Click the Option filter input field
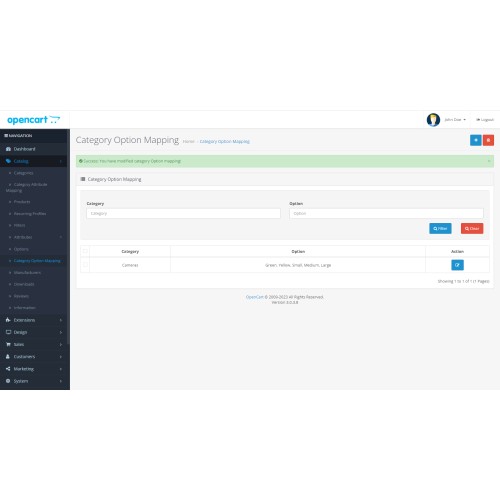The width and height of the screenshot is (500, 500). pos(386,213)
